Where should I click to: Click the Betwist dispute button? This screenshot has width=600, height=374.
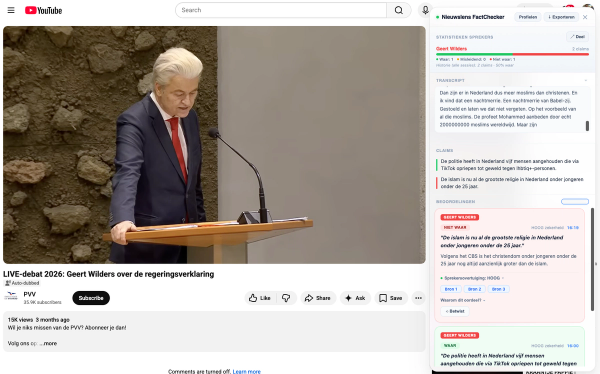(455, 311)
